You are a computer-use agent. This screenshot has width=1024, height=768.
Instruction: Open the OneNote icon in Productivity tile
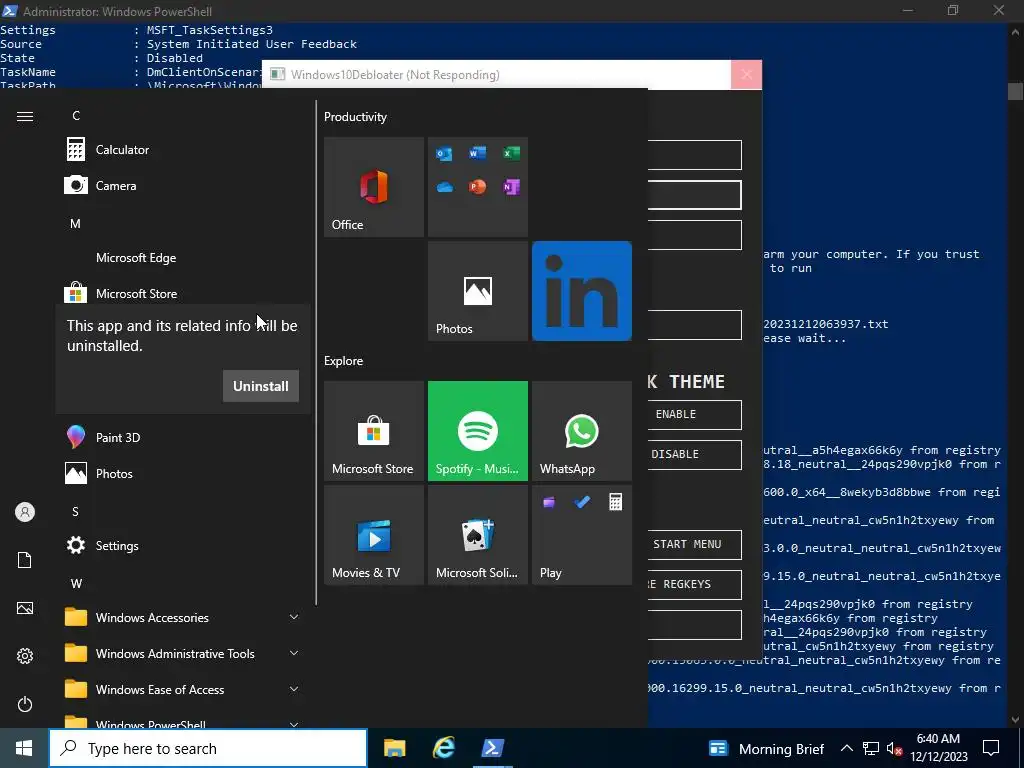tap(511, 187)
